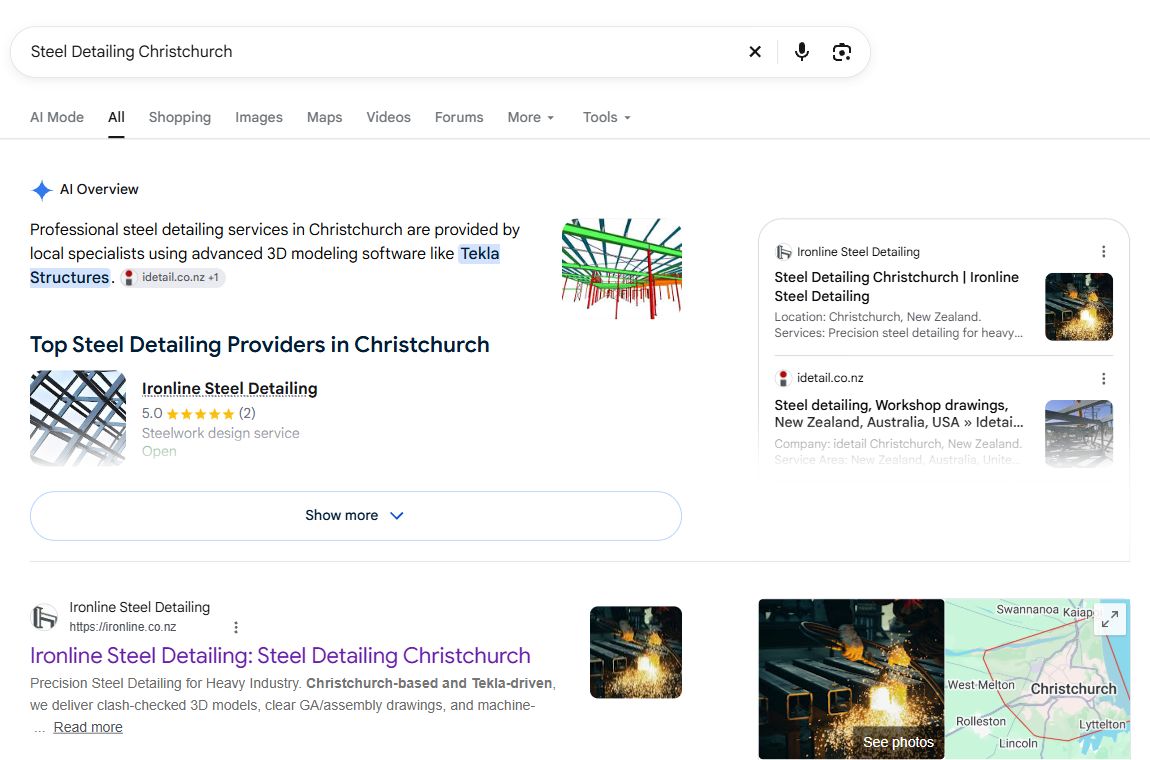Open Steel detailing, Workshop drawings source card title
1150x760 pixels.
pyautogui.click(x=898, y=414)
